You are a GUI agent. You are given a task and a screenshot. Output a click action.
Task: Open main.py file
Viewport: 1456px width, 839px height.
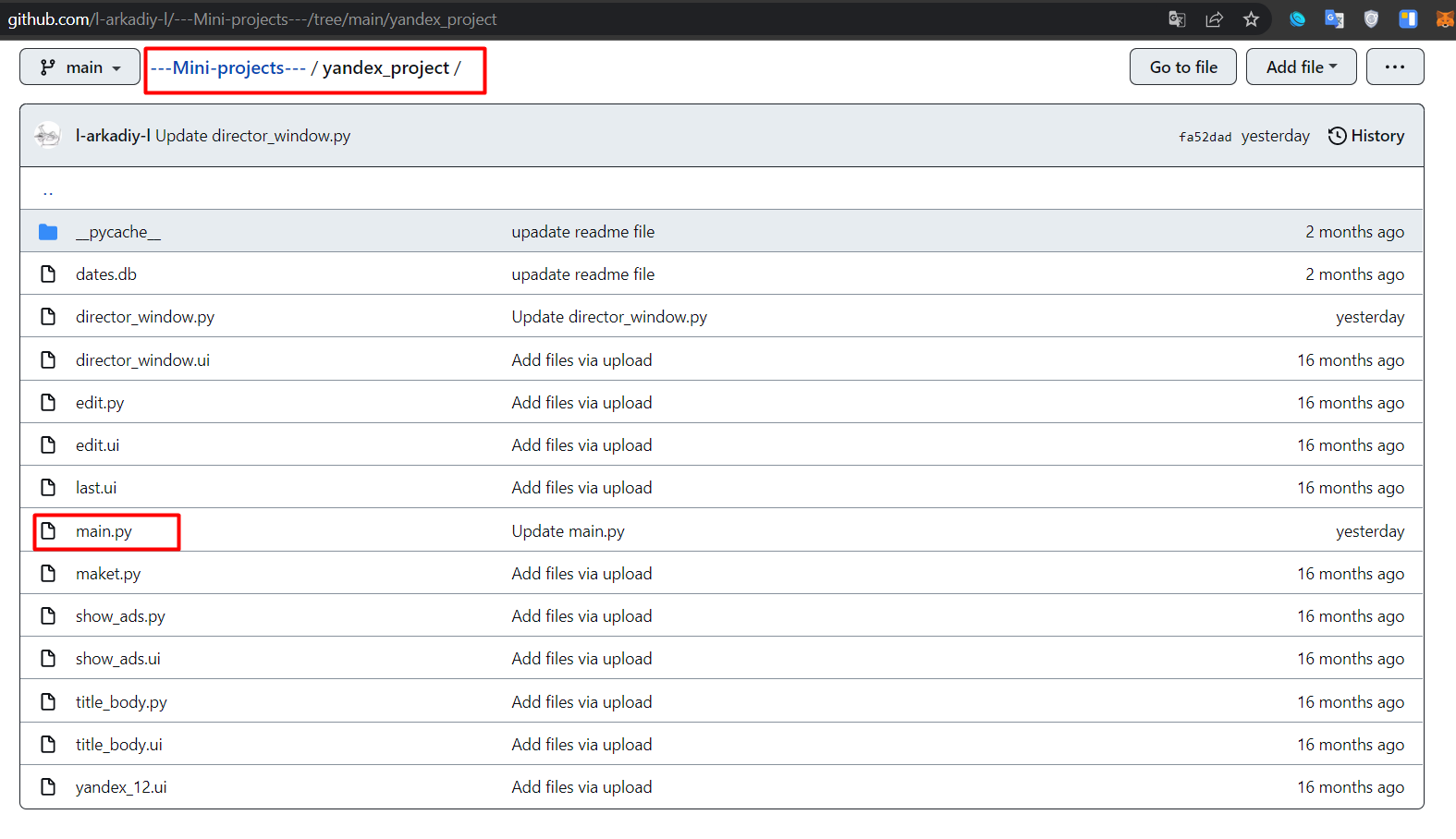click(x=104, y=531)
